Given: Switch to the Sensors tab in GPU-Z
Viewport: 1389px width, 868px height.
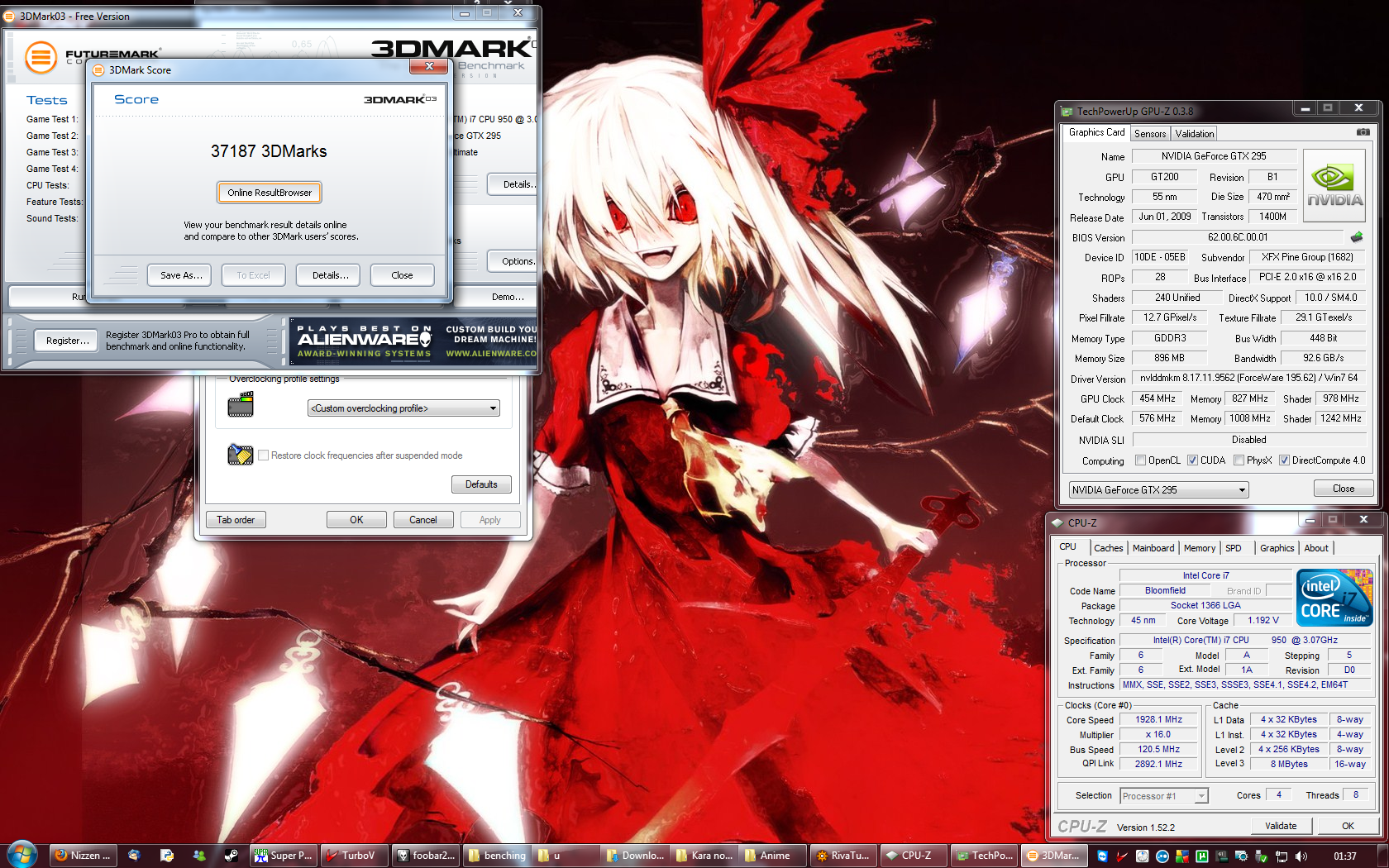Looking at the screenshot, I should (1150, 134).
